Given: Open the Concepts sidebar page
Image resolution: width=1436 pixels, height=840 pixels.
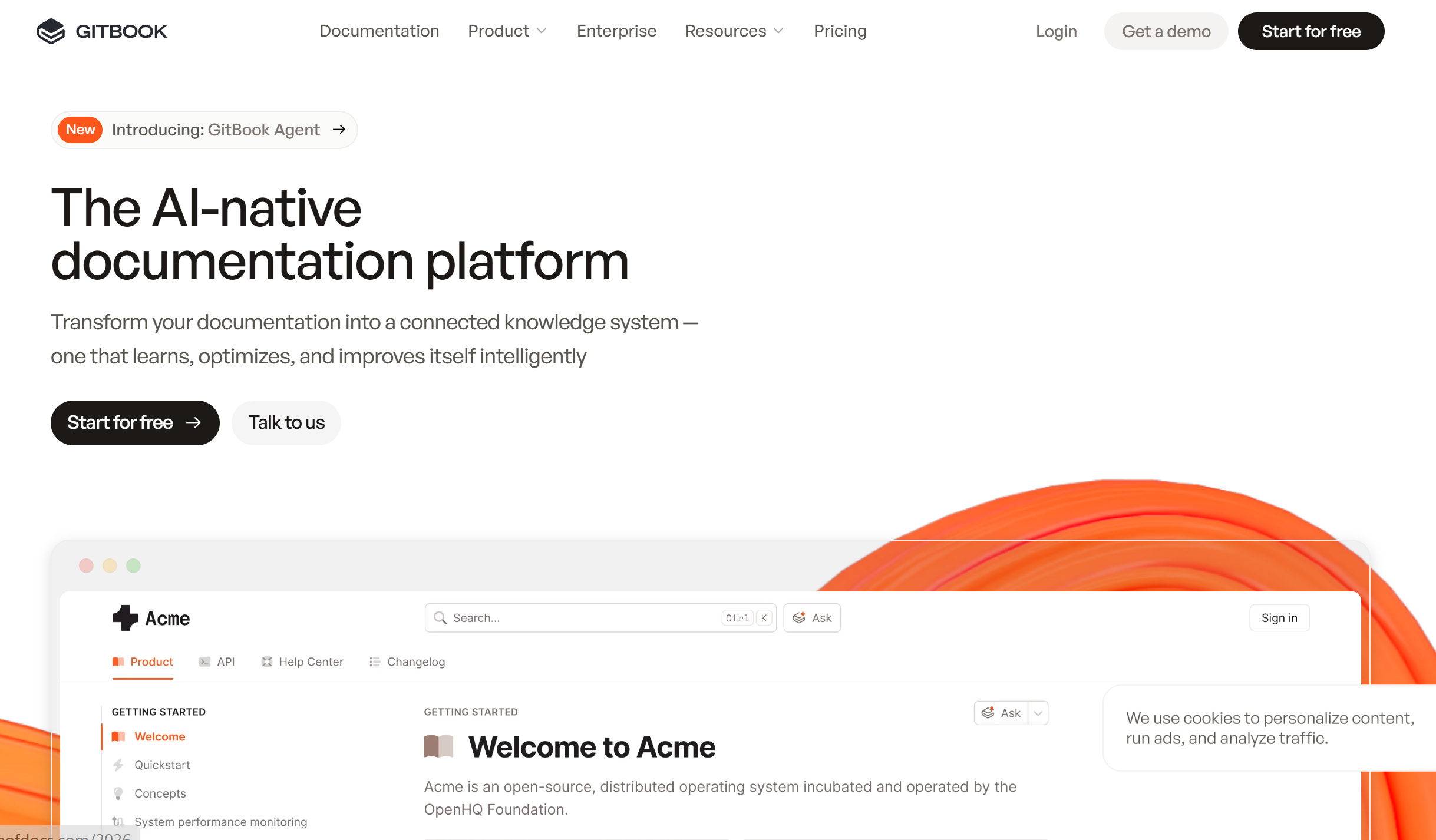Looking at the screenshot, I should point(160,793).
